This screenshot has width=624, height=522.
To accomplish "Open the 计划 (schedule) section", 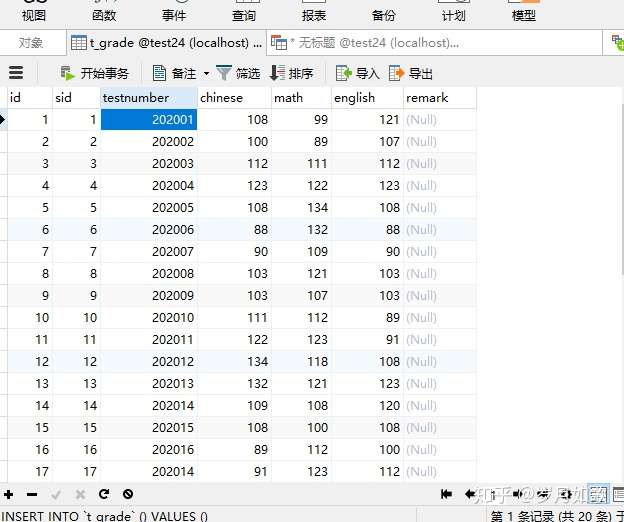I will coord(454,12).
